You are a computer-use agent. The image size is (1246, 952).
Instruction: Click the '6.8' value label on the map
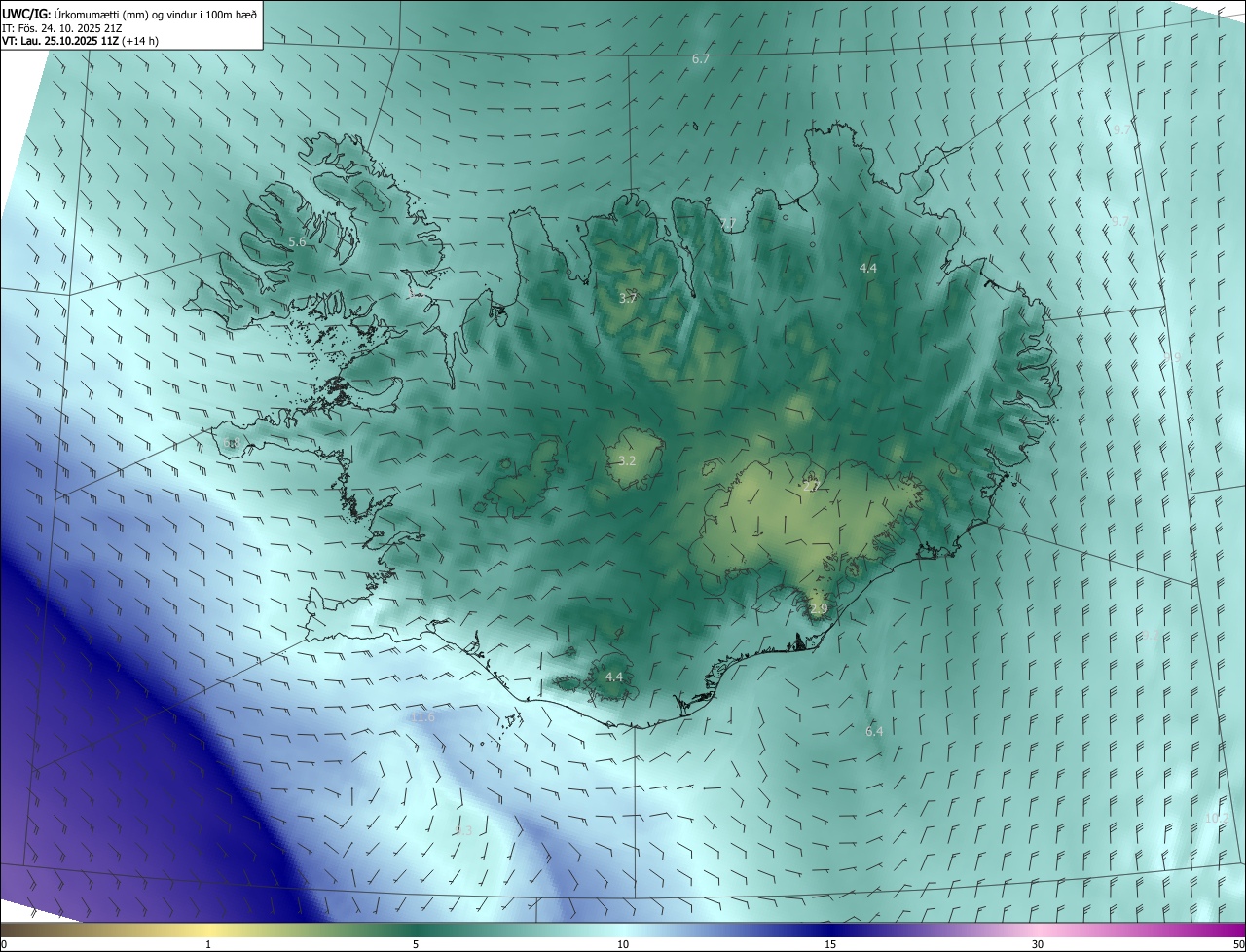click(232, 443)
